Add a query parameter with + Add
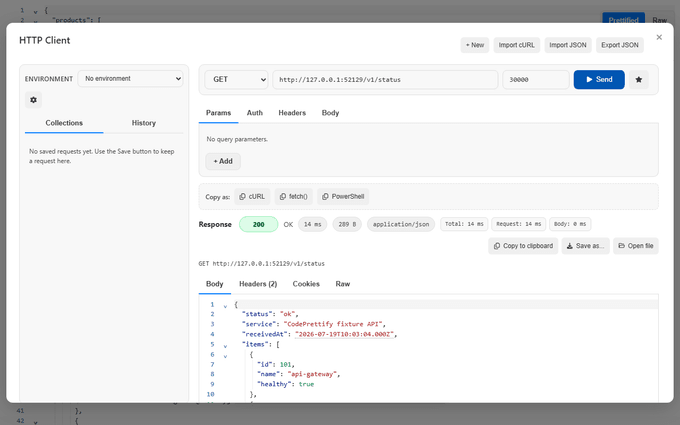680x425 pixels. 223,161
